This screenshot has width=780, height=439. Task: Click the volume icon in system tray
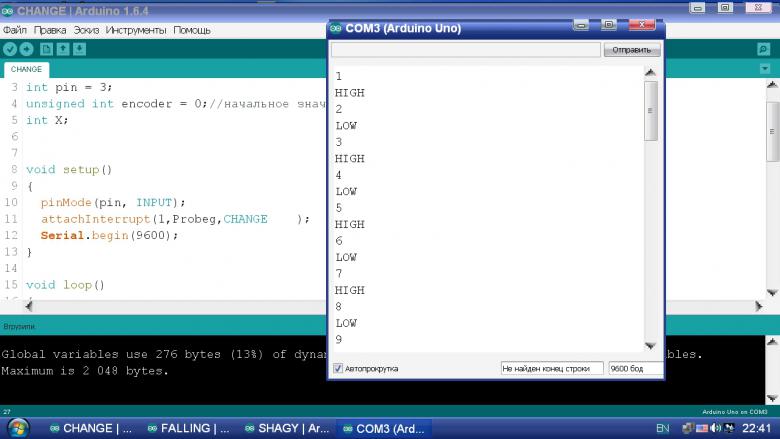click(715, 428)
